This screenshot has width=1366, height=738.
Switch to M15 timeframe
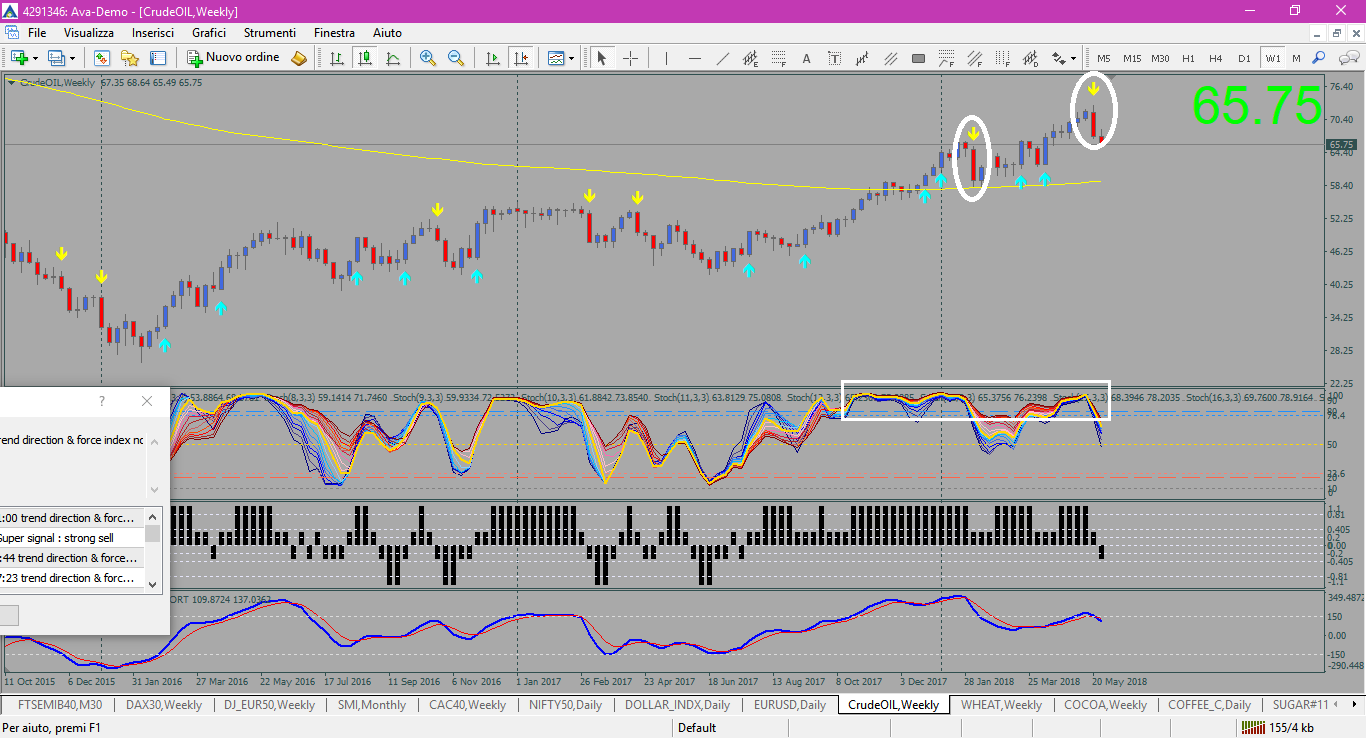pyautogui.click(x=1132, y=58)
